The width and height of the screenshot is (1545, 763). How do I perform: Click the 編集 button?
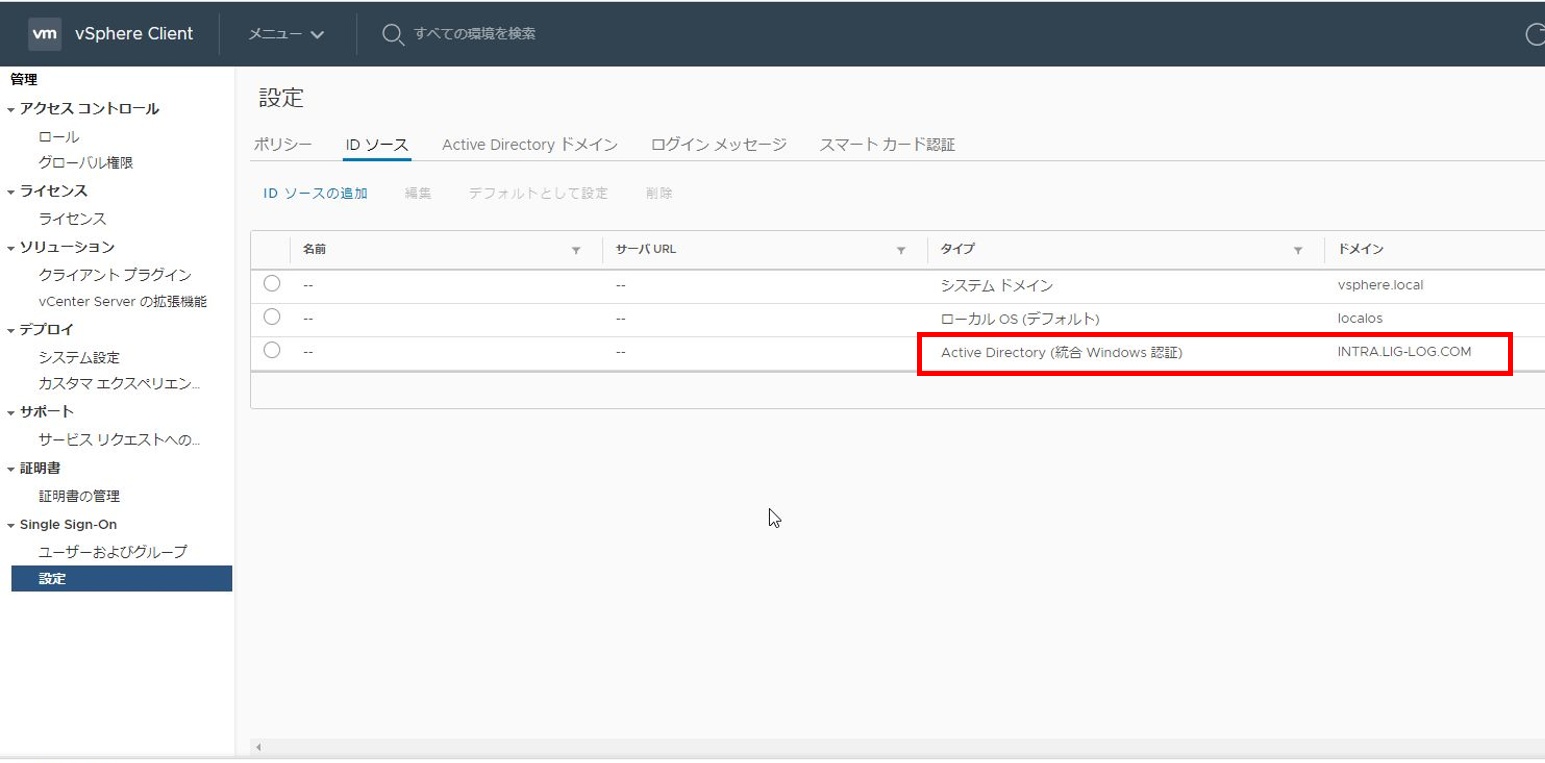click(418, 193)
